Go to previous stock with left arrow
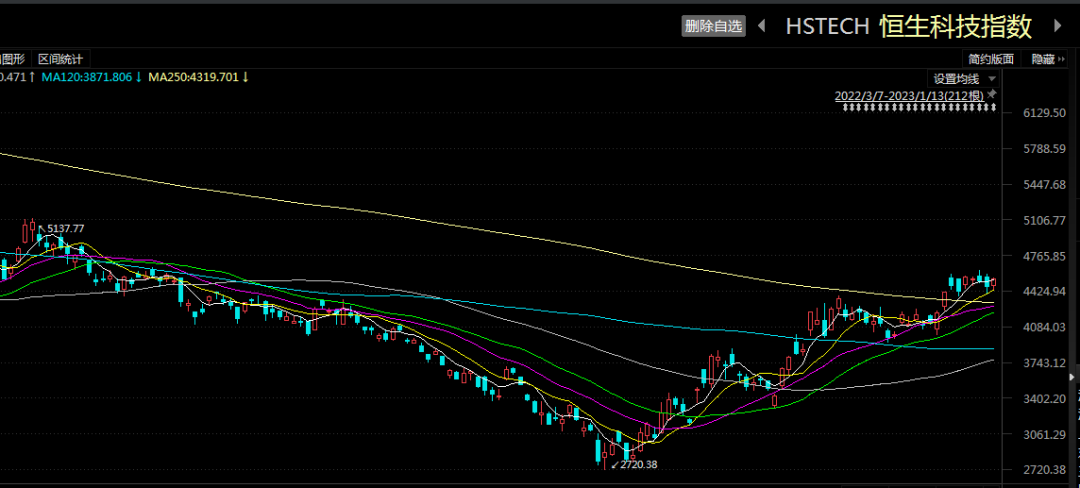 [x=762, y=26]
